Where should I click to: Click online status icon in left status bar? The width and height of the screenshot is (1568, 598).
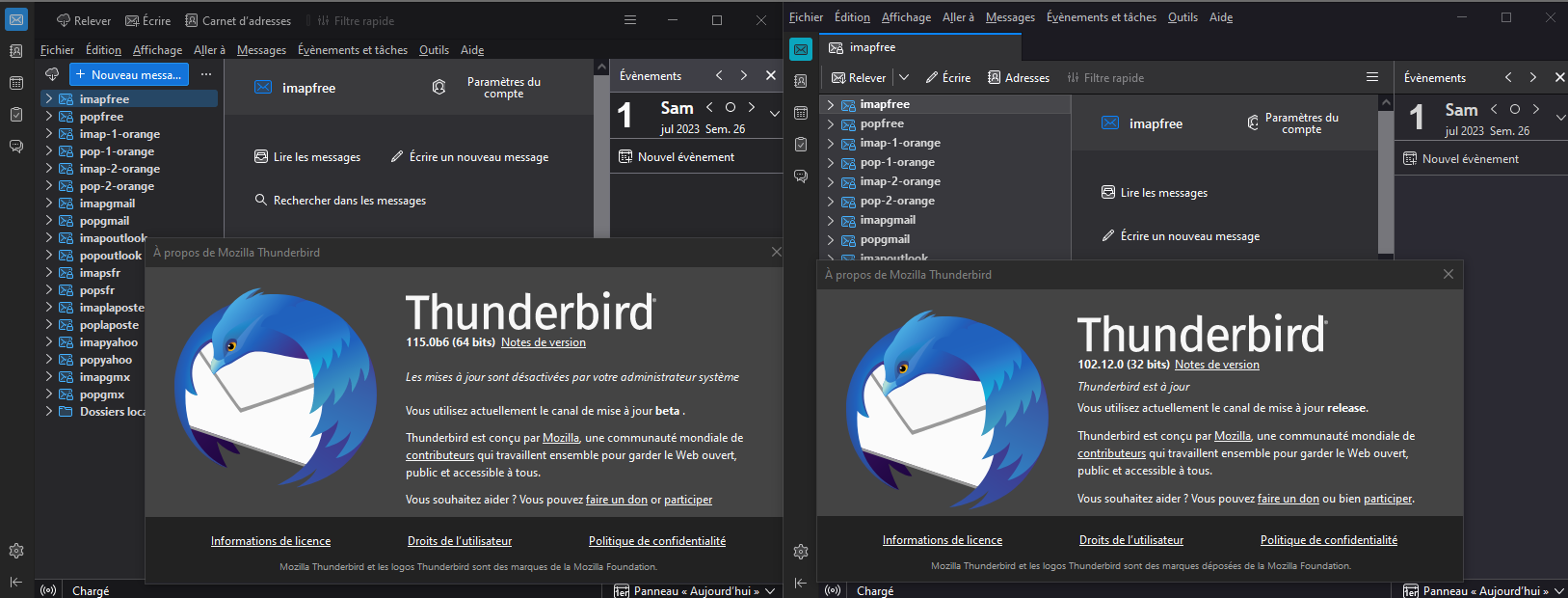48,590
